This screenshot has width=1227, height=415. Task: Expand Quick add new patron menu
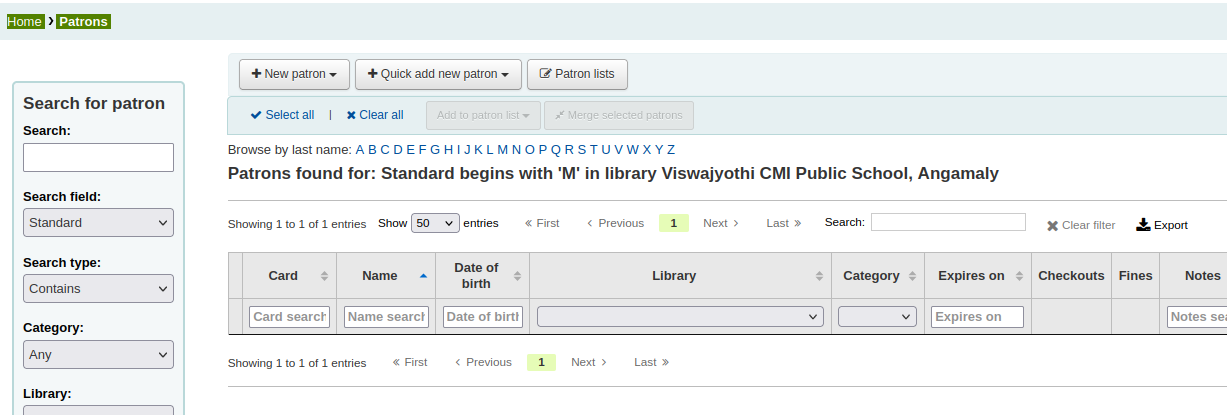tap(438, 74)
